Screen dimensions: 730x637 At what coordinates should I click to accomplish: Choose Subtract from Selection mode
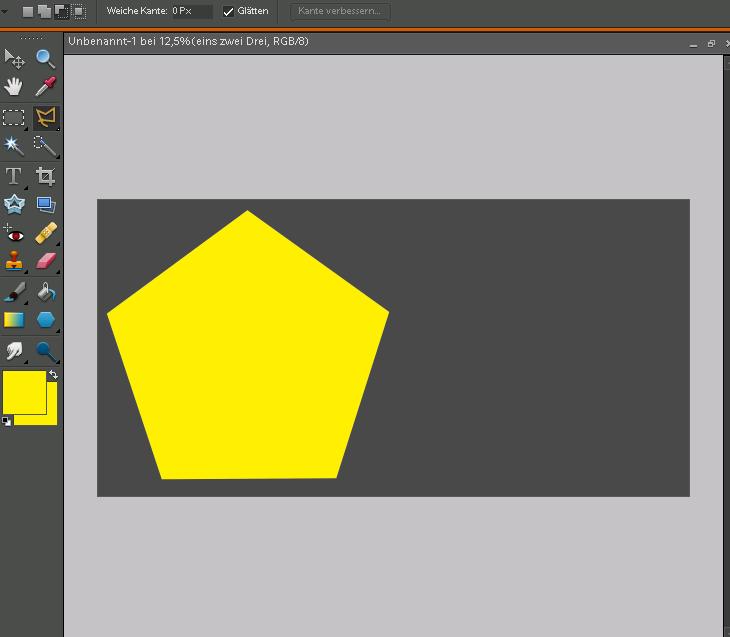(61, 11)
